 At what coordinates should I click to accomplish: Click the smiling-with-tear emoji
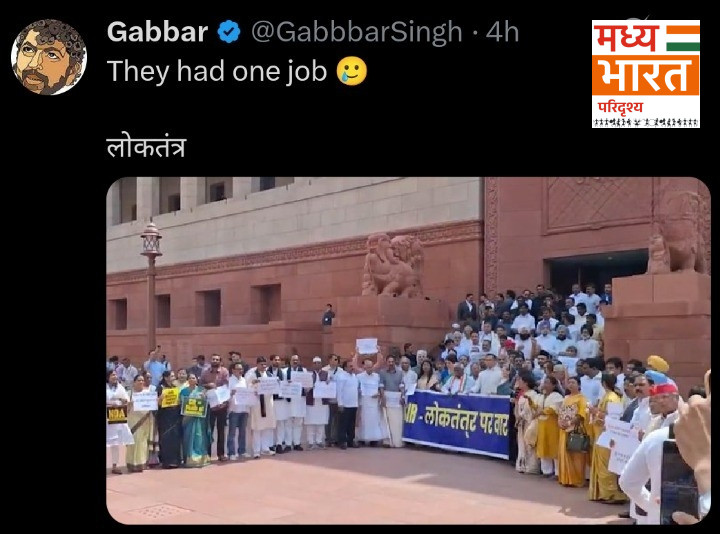tap(352, 71)
